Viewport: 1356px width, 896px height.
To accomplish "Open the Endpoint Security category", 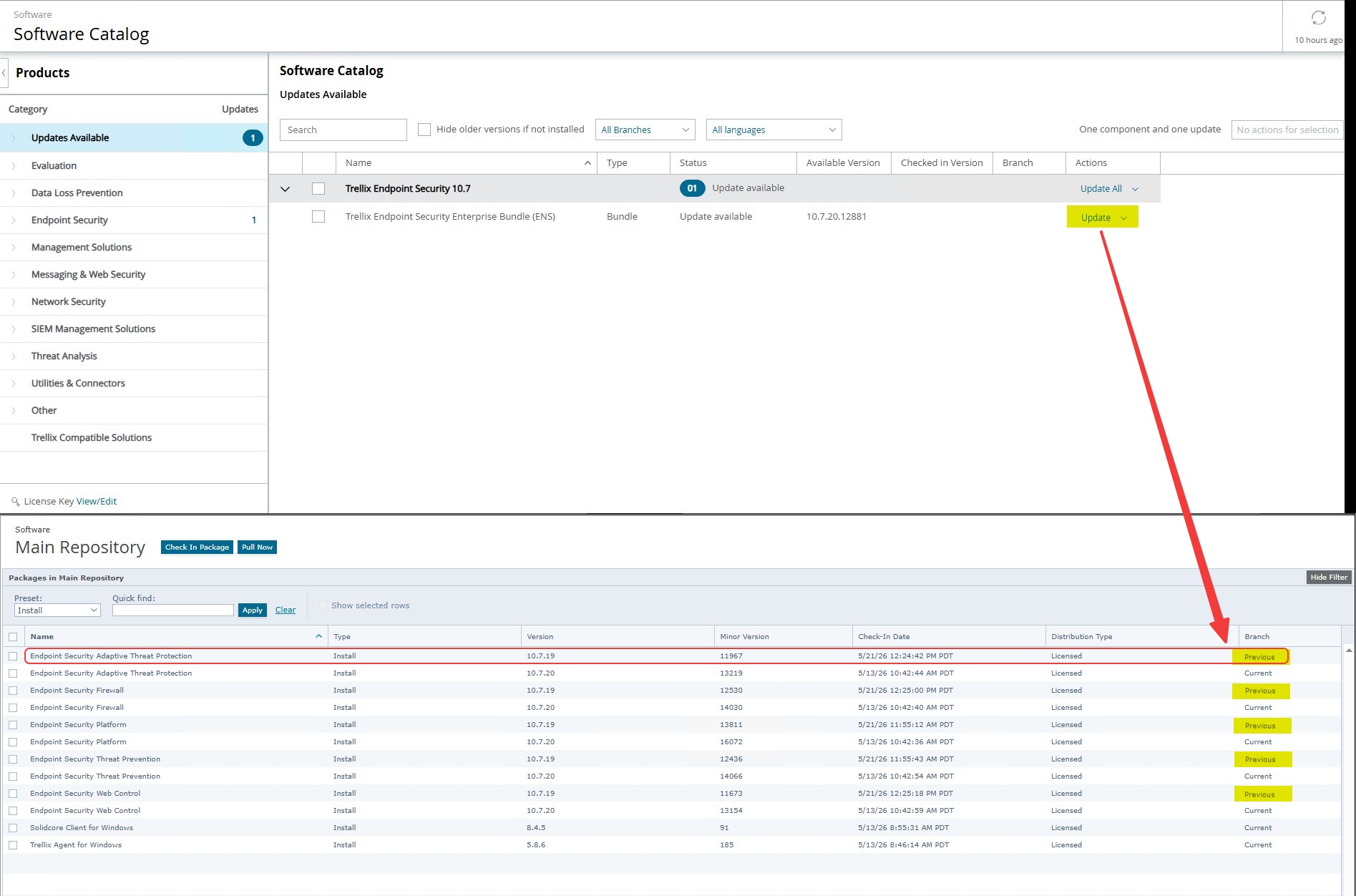I will tap(134, 220).
